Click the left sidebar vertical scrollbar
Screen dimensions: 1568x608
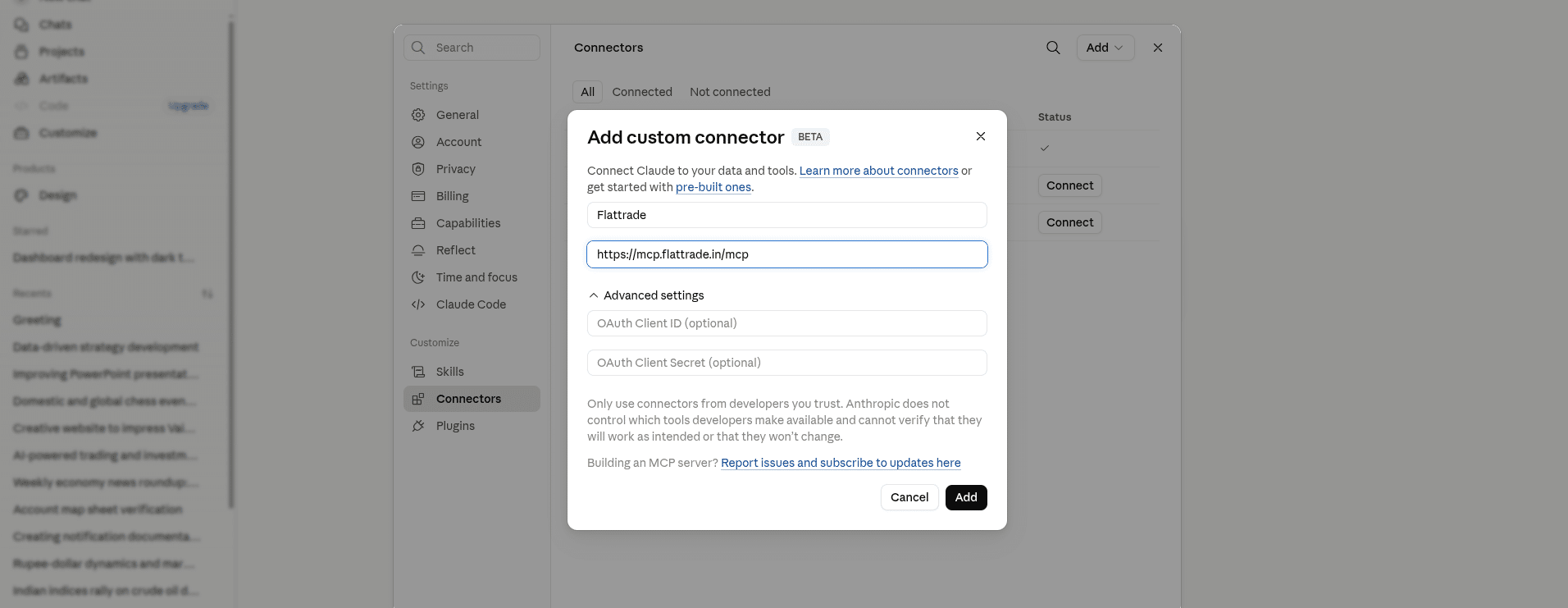coord(231,263)
